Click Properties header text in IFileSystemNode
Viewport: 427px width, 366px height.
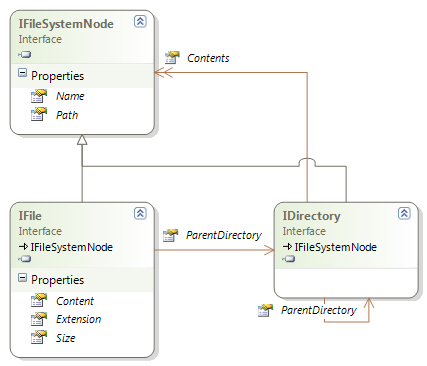pos(58,76)
